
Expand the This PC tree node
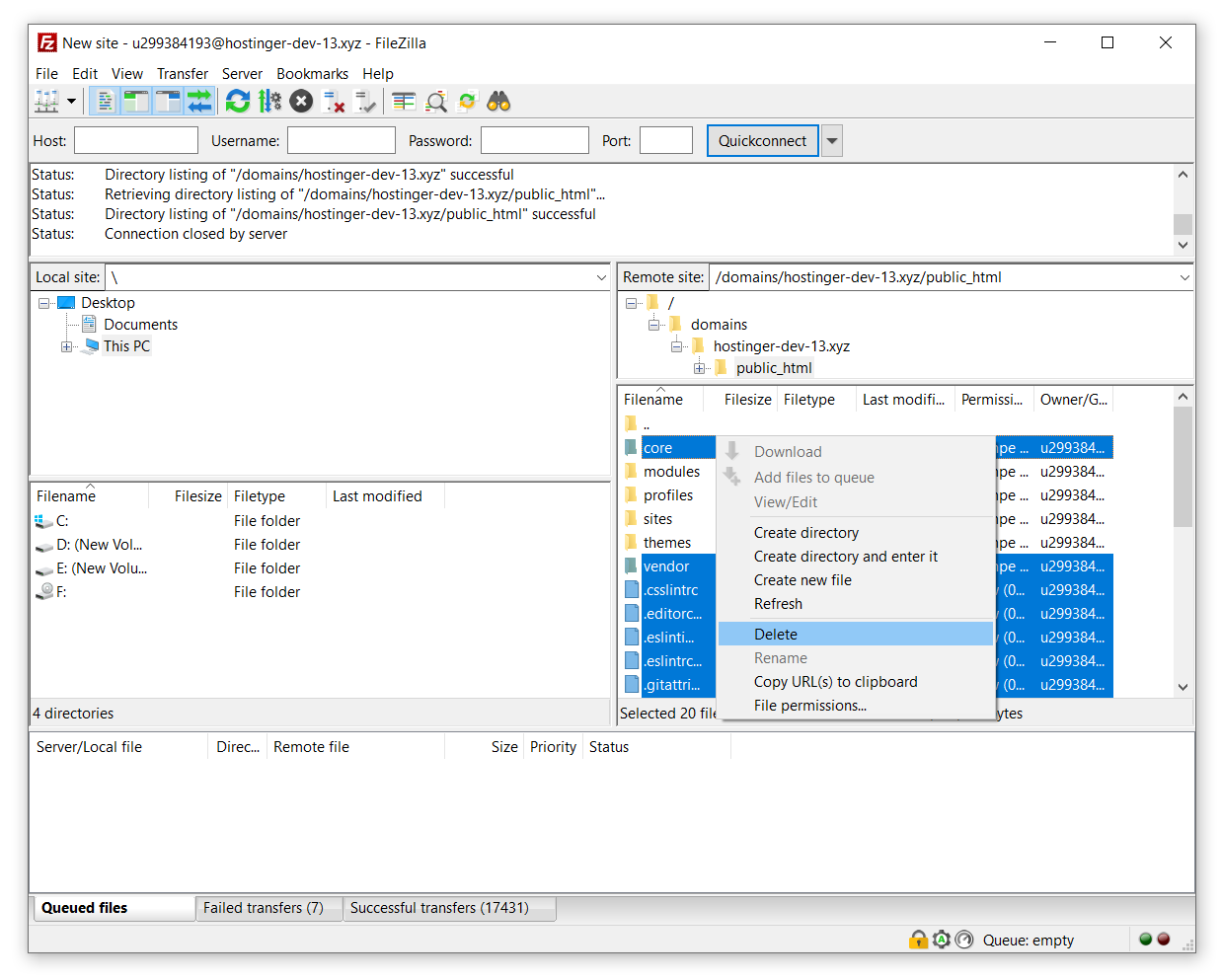tap(66, 346)
